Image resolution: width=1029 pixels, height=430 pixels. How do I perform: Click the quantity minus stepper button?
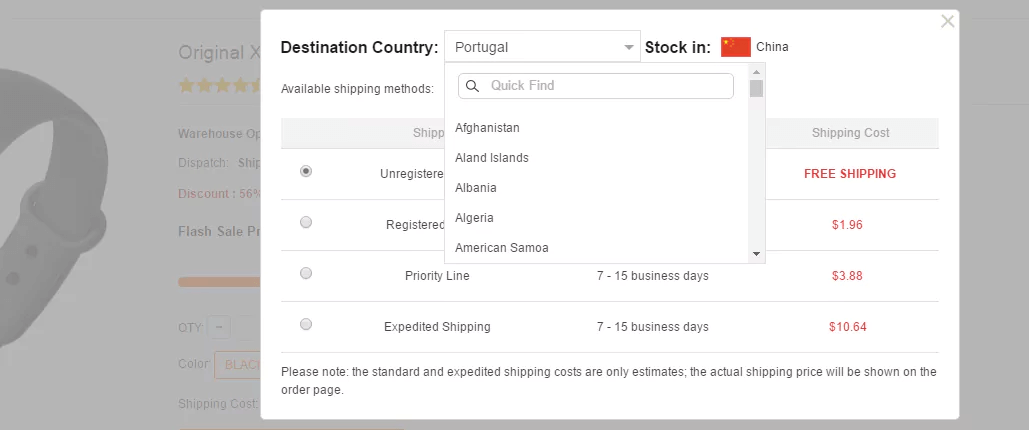(220, 327)
